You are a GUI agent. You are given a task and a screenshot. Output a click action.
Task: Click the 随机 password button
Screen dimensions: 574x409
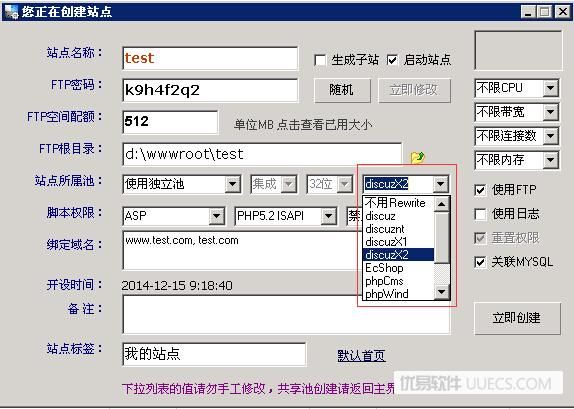342,90
